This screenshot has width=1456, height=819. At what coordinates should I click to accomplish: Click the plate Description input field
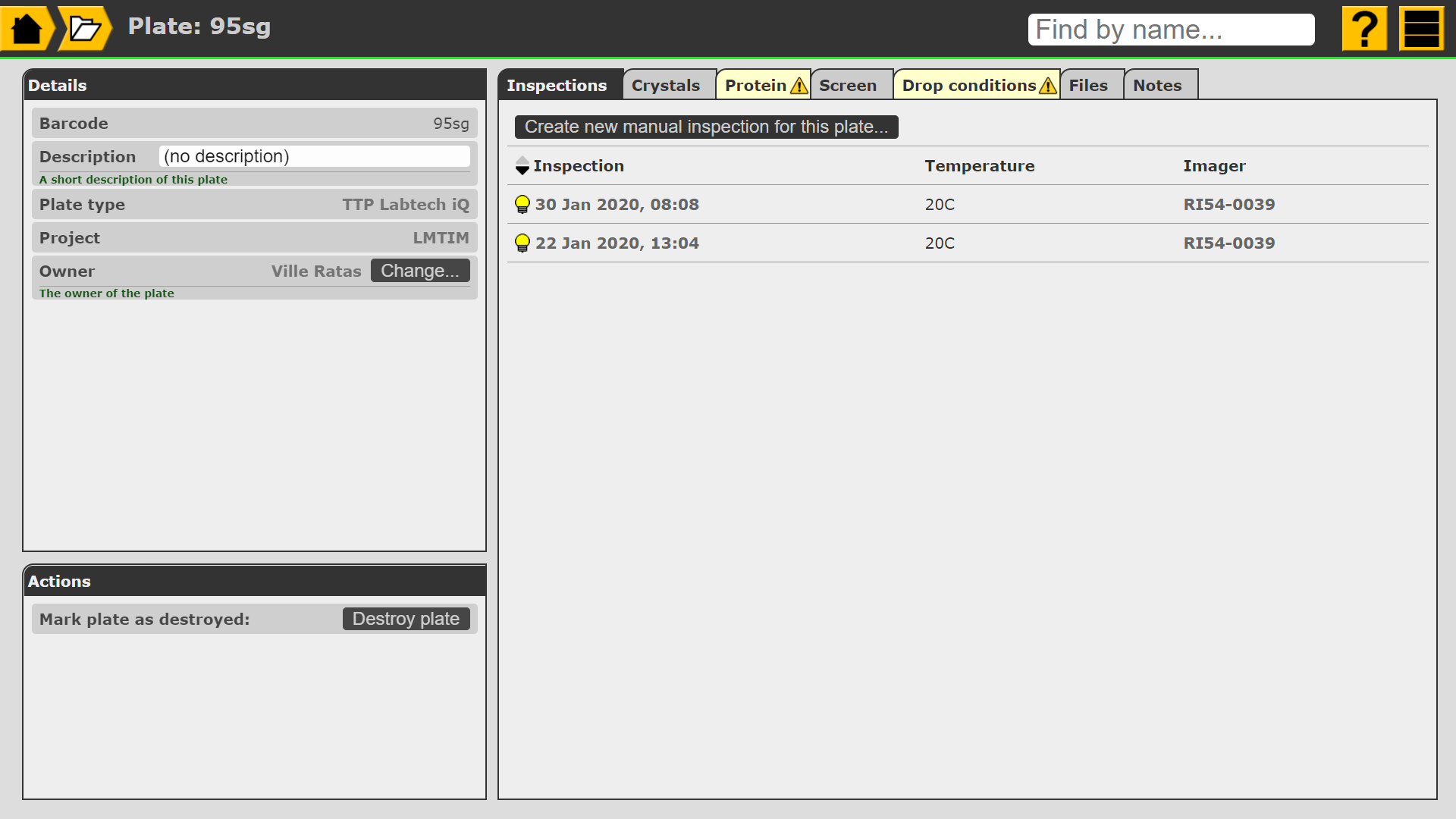tap(314, 156)
